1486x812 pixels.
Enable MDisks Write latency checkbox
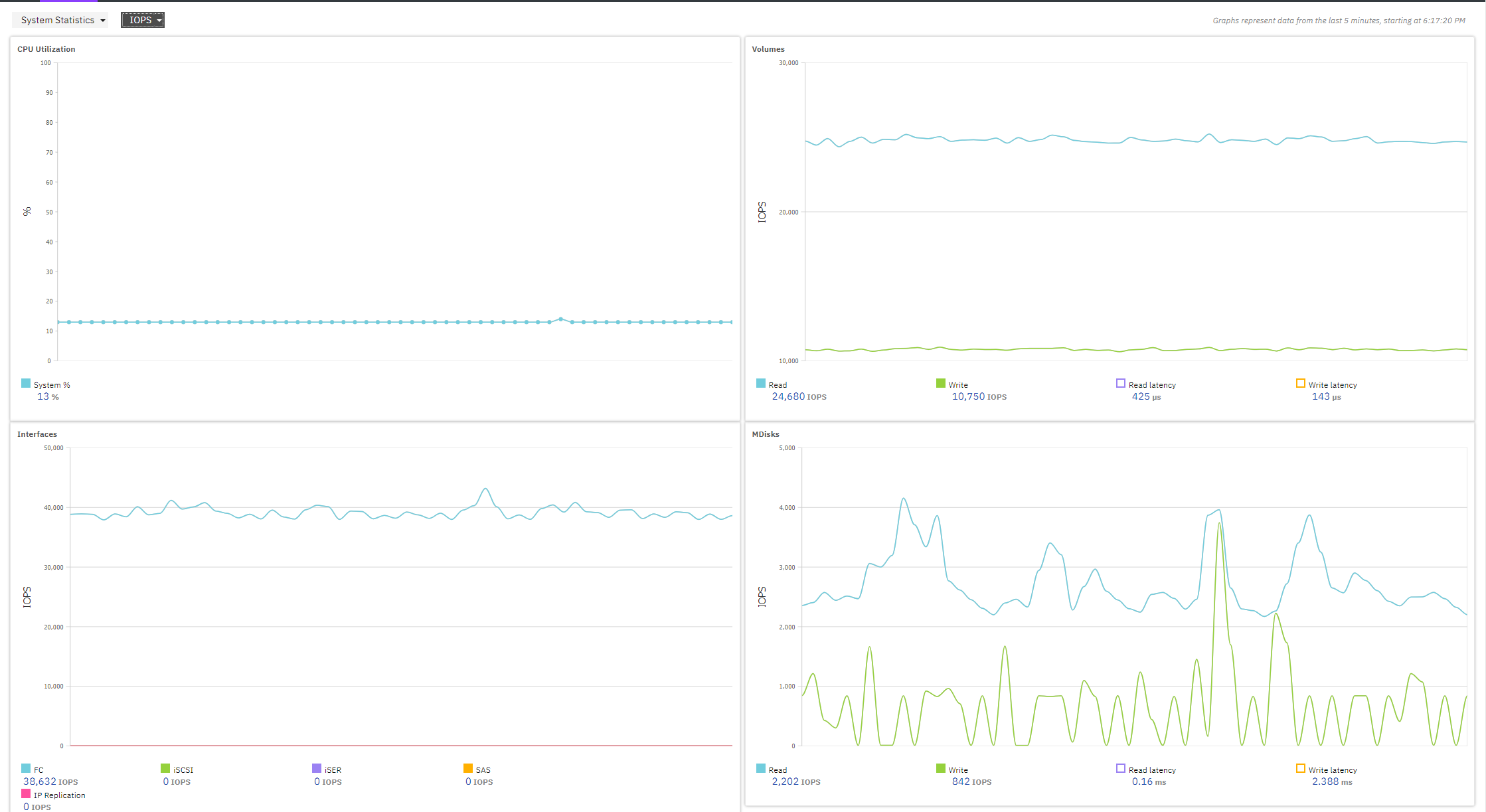(1301, 768)
